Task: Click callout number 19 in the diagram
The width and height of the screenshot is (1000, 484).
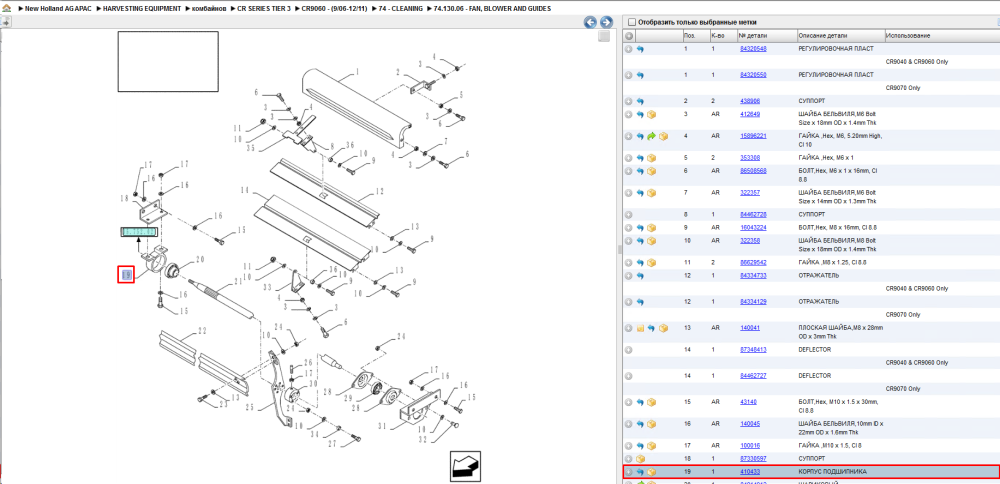Action: [126, 275]
